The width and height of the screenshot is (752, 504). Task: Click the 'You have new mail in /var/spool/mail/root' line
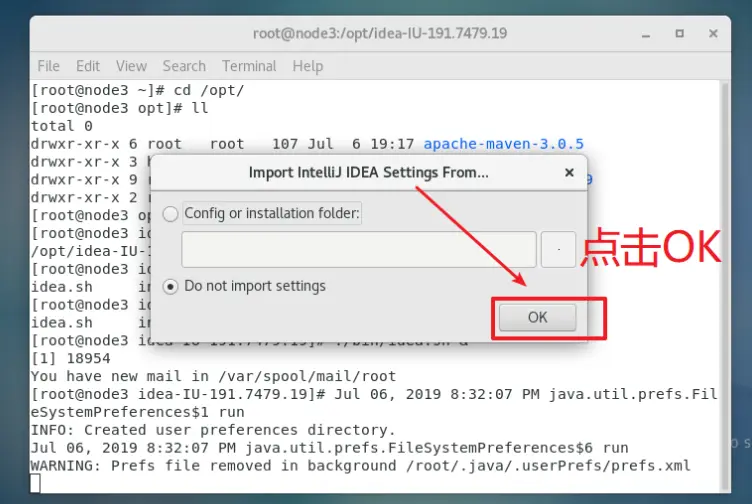(x=213, y=376)
